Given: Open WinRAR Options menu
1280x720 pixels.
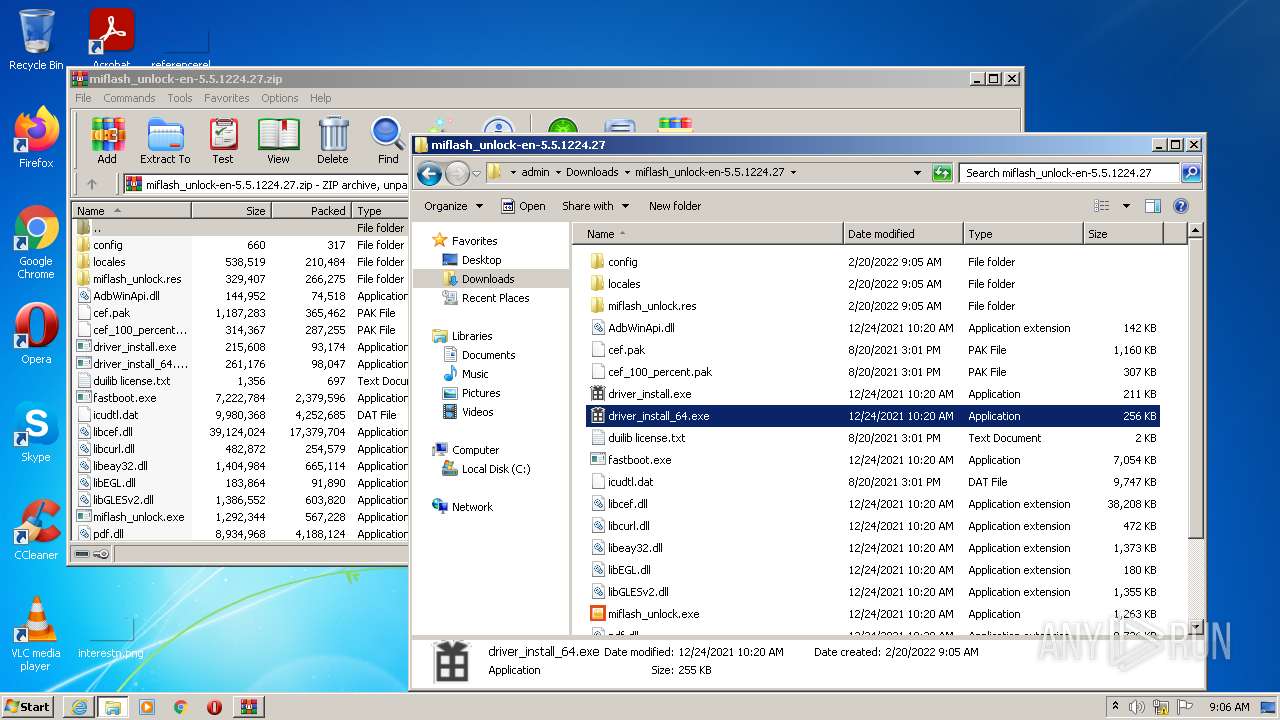Looking at the screenshot, I should tap(280, 98).
